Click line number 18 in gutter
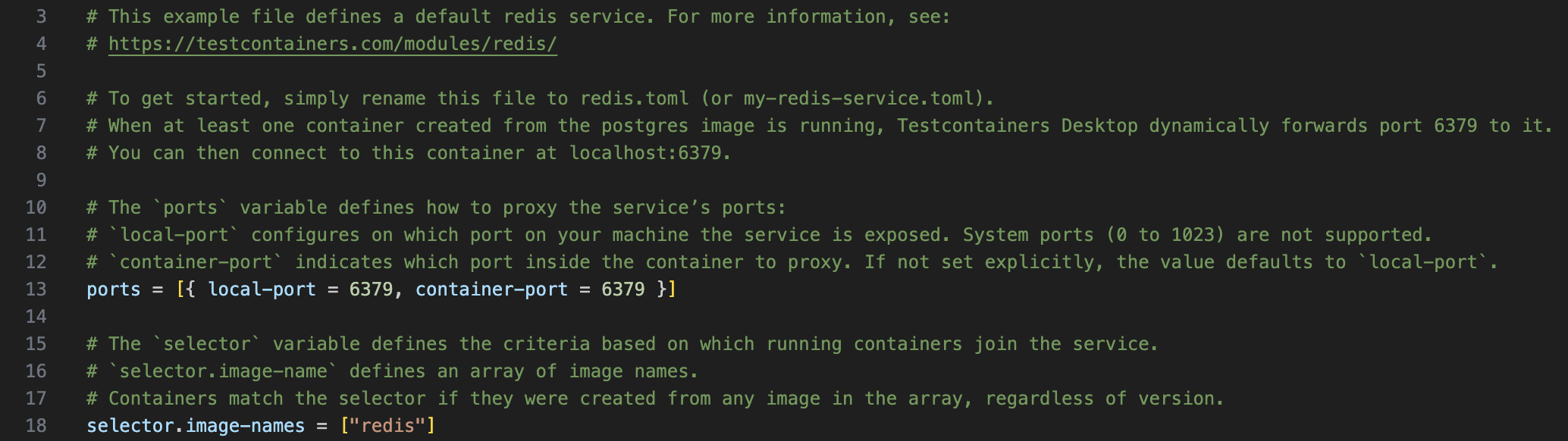The width and height of the screenshot is (1568, 441). click(x=36, y=426)
